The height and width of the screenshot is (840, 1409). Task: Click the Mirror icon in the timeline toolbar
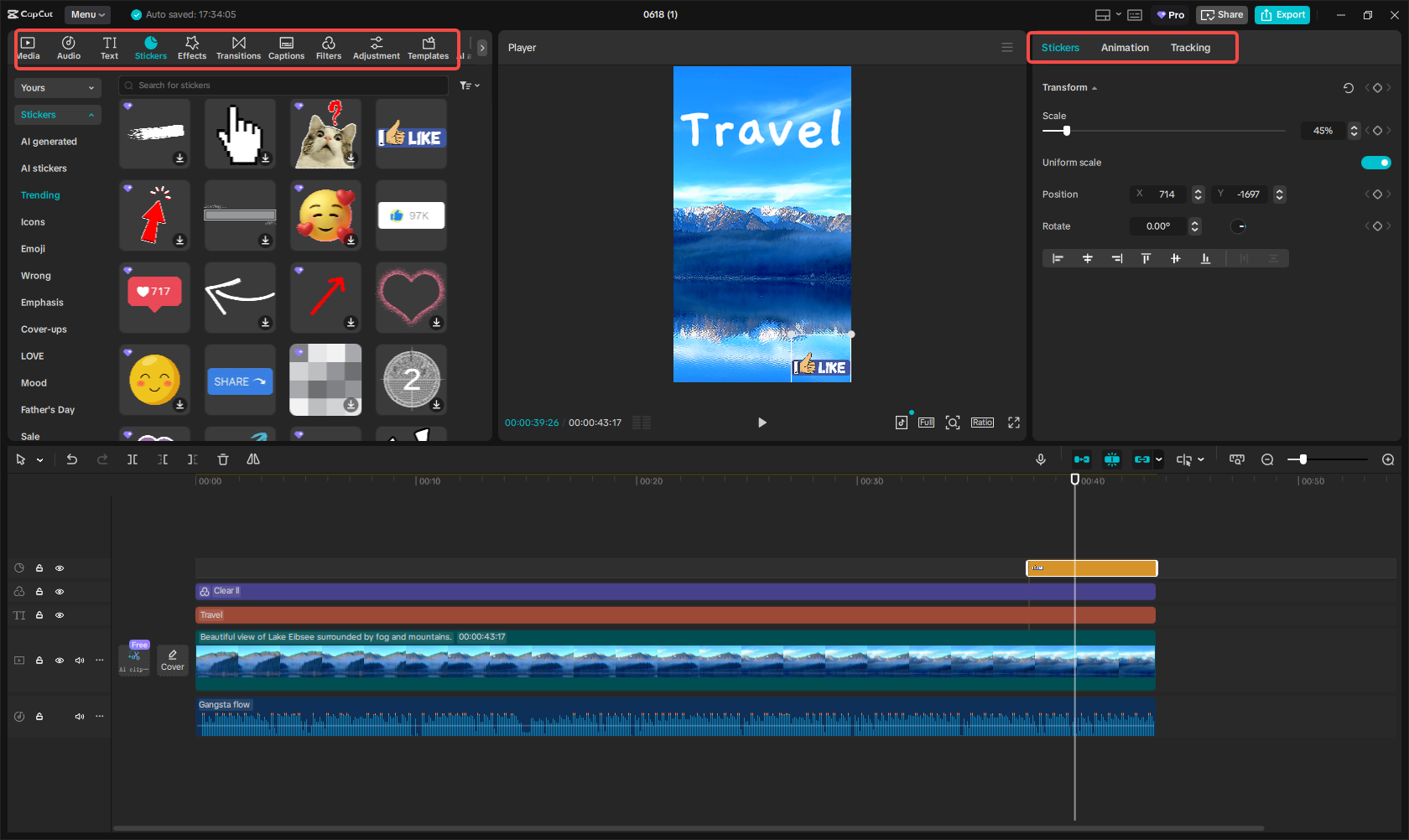tap(253, 459)
